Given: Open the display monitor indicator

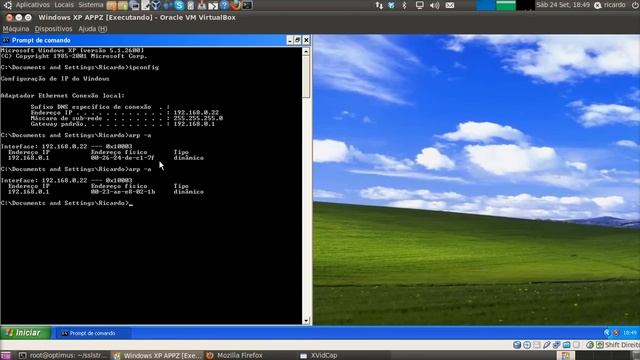Looking at the screenshot, I should click(x=420, y=5).
